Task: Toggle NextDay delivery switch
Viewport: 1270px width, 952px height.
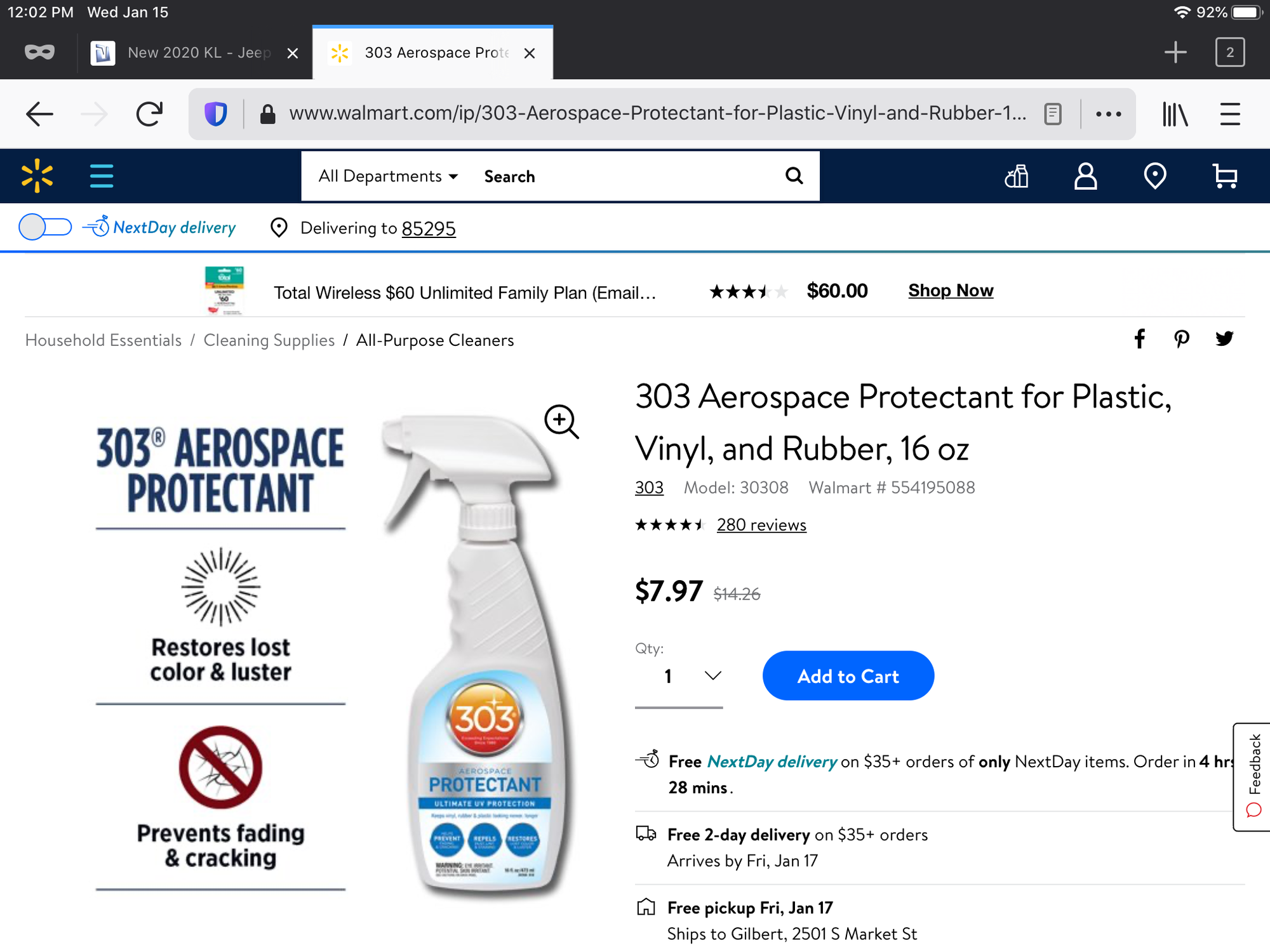Action: 45,227
